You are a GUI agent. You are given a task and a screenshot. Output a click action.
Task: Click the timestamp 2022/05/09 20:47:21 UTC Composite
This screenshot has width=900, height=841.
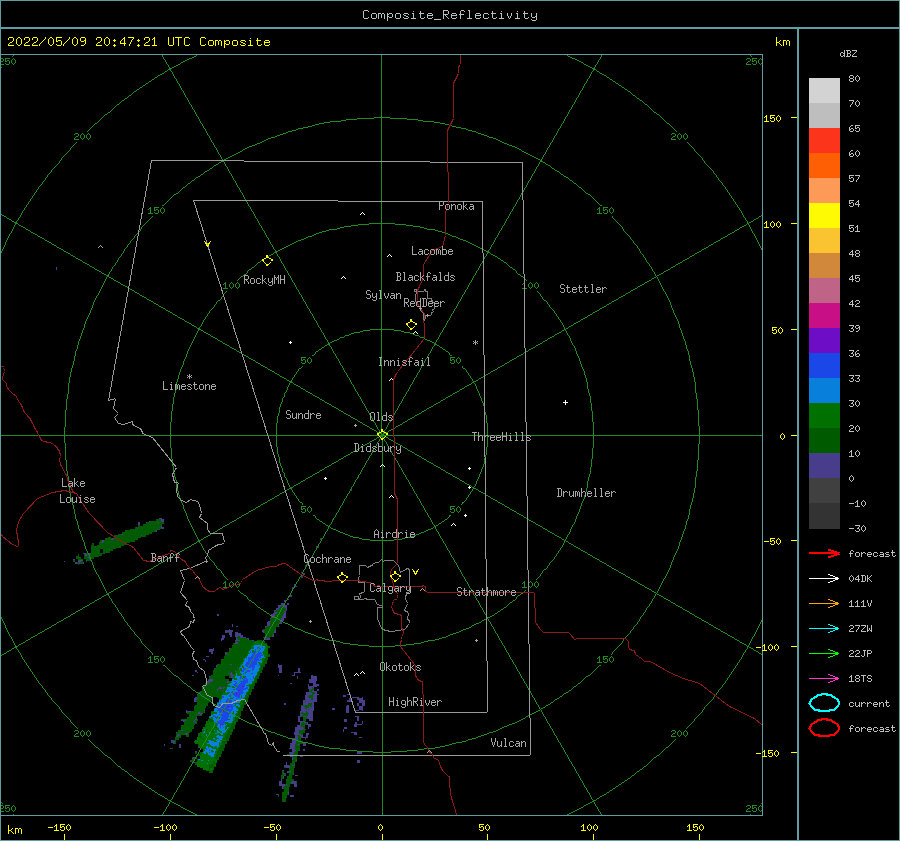139,42
